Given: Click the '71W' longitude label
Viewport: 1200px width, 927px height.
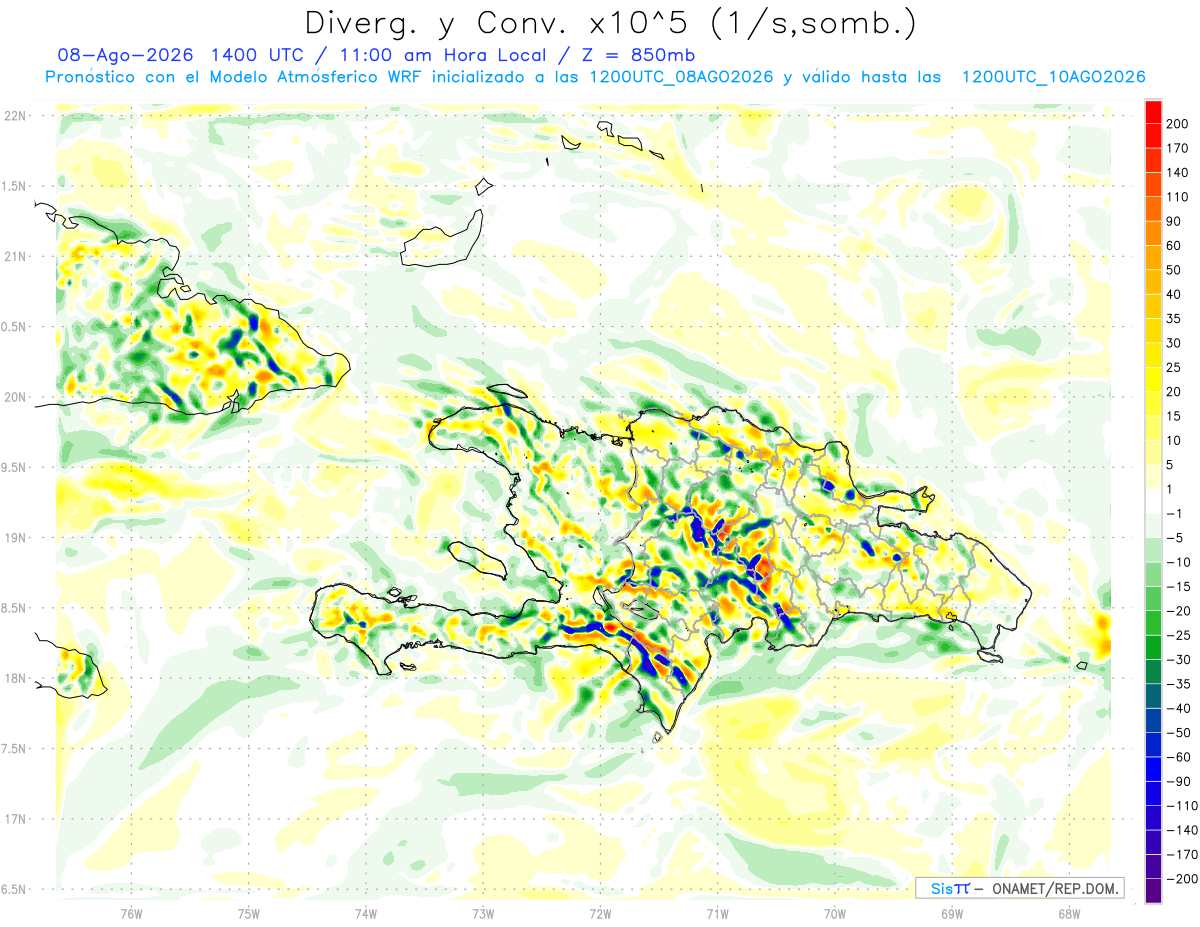Looking at the screenshot, I should point(717,914).
